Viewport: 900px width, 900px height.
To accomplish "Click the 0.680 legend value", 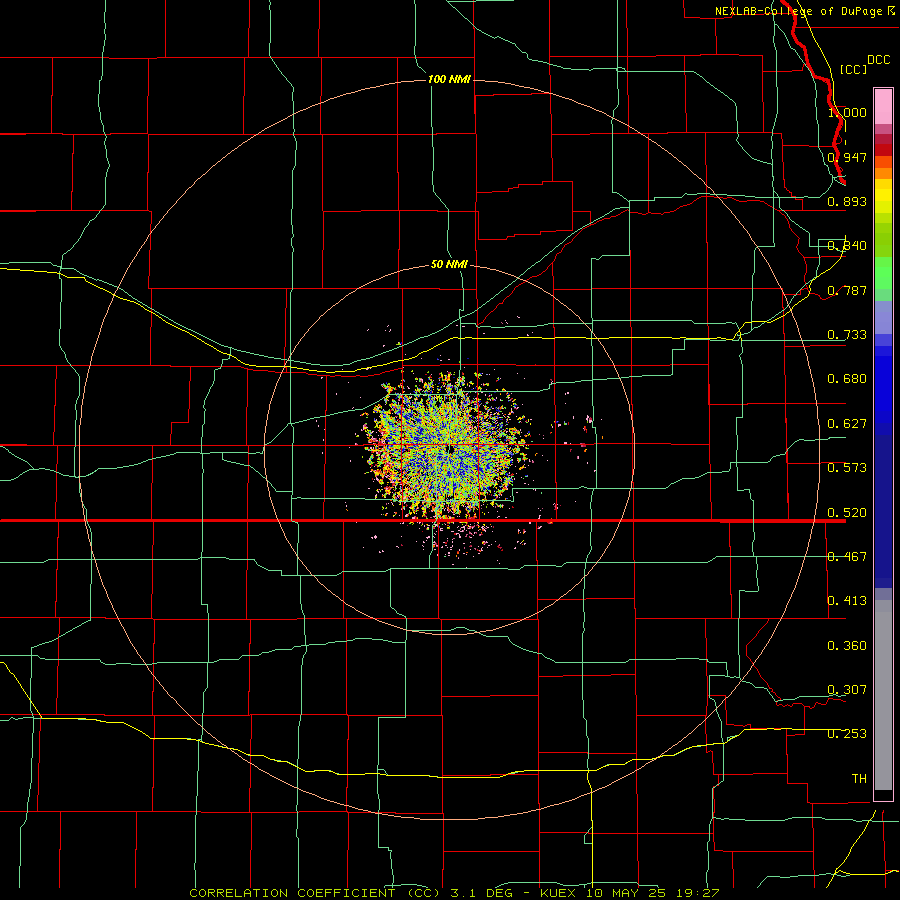I will coord(847,379).
